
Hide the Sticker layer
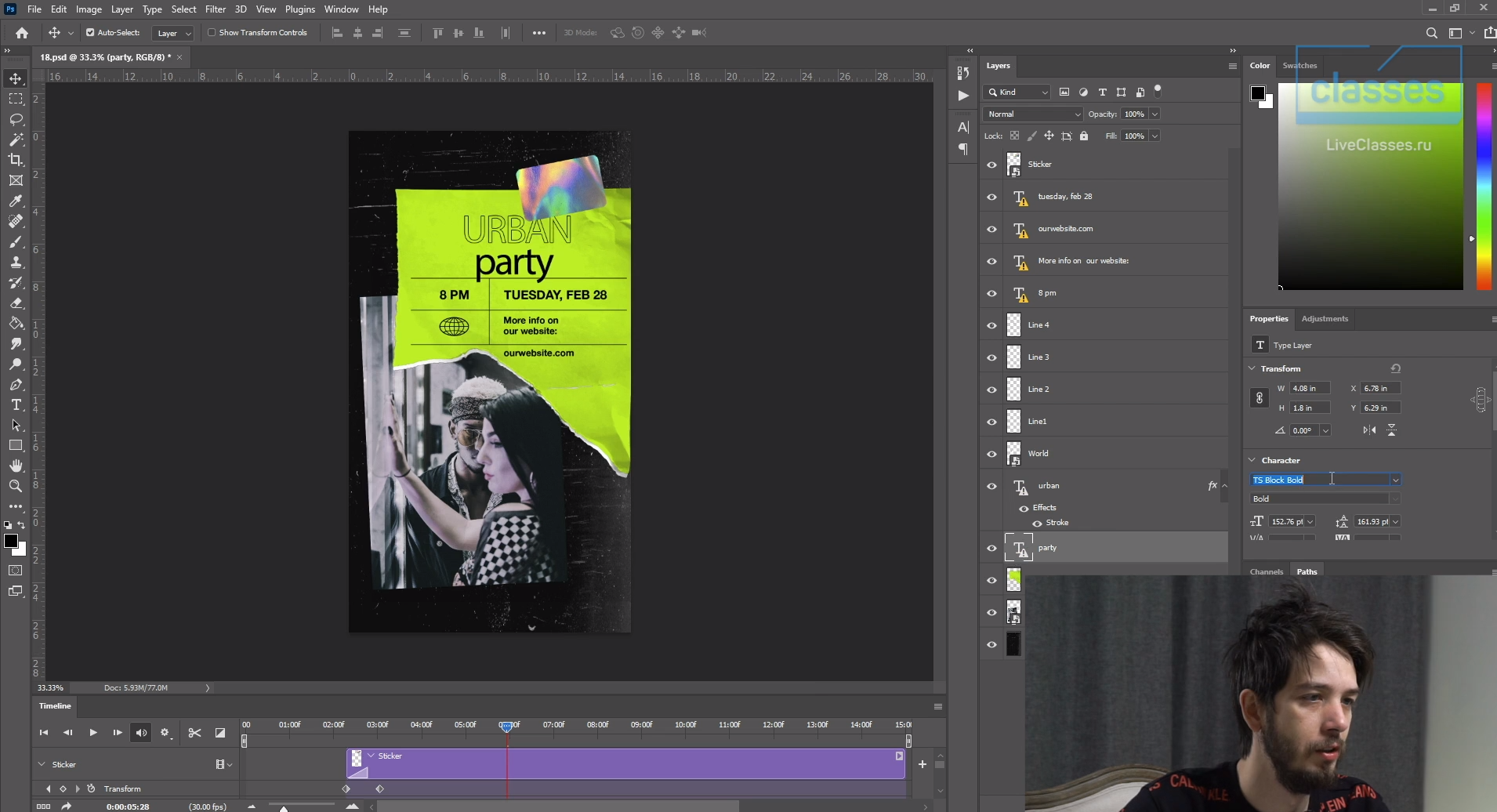(x=991, y=165)
